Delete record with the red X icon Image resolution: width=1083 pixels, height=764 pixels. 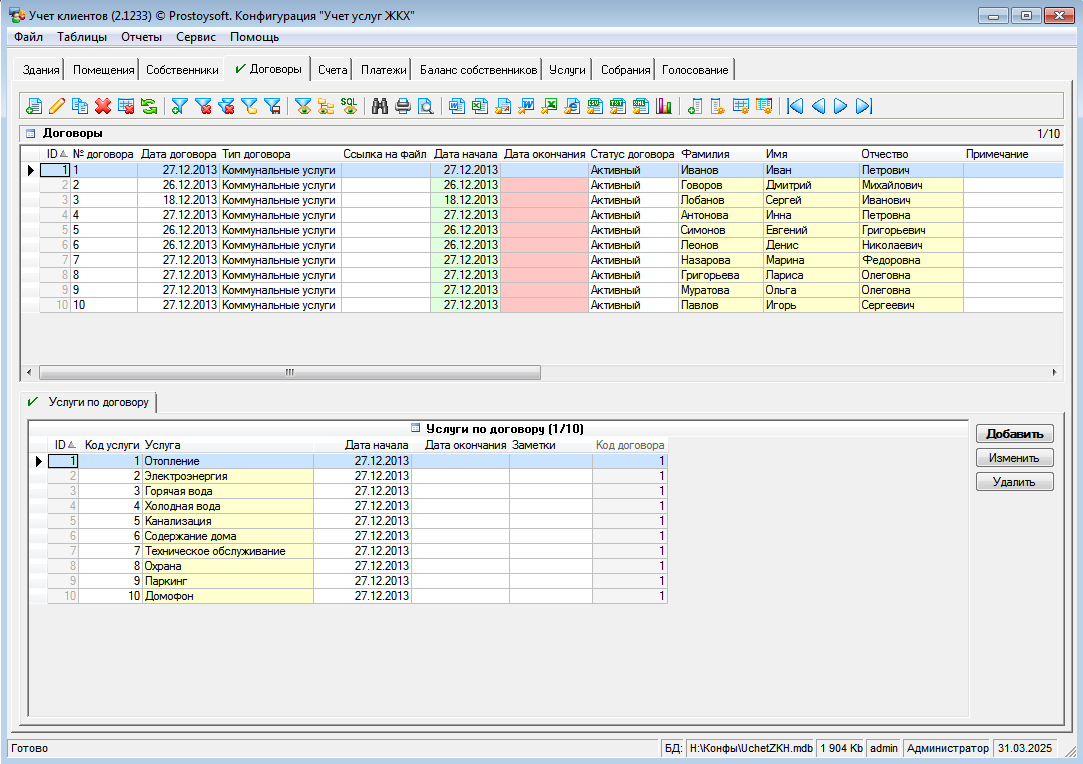tap(103, 106)
